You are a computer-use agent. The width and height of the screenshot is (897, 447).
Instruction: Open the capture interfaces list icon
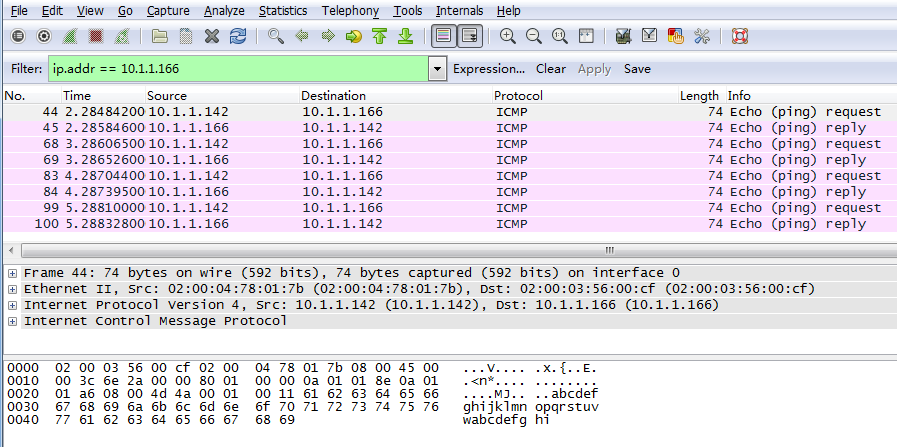(18, 37)
